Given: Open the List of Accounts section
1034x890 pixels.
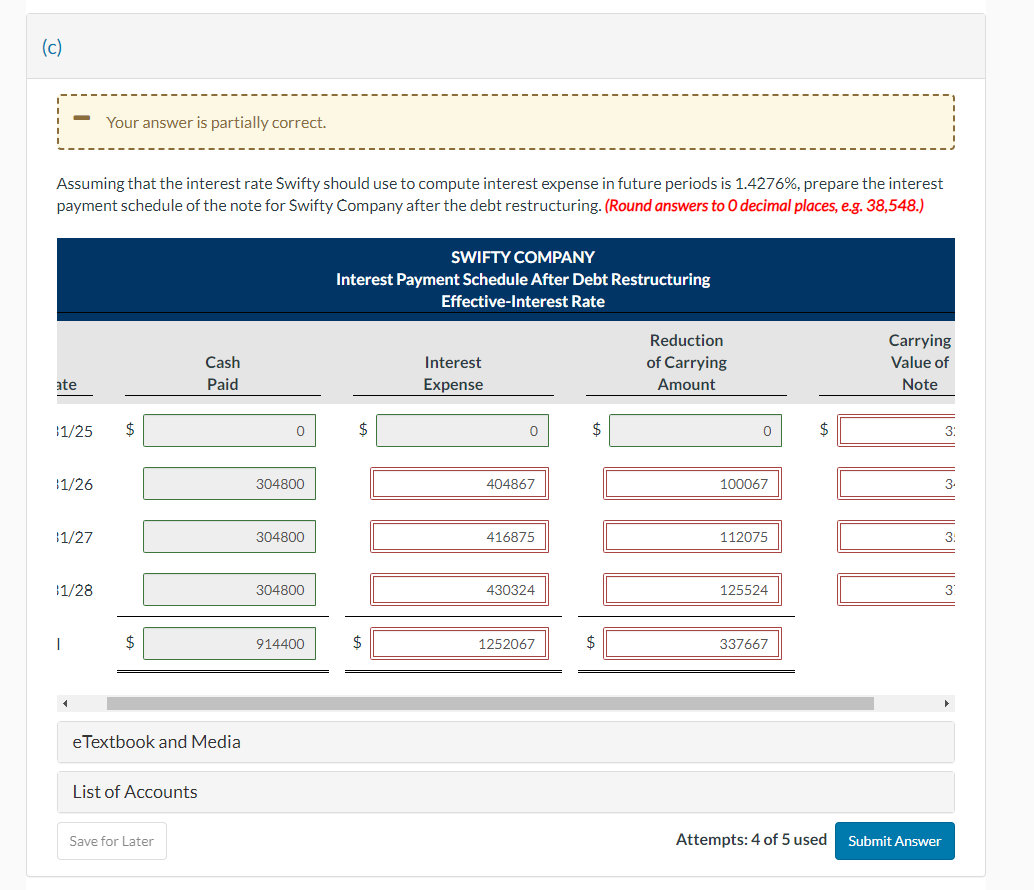Looking at the screenshot, I should [x=504, y=792].
